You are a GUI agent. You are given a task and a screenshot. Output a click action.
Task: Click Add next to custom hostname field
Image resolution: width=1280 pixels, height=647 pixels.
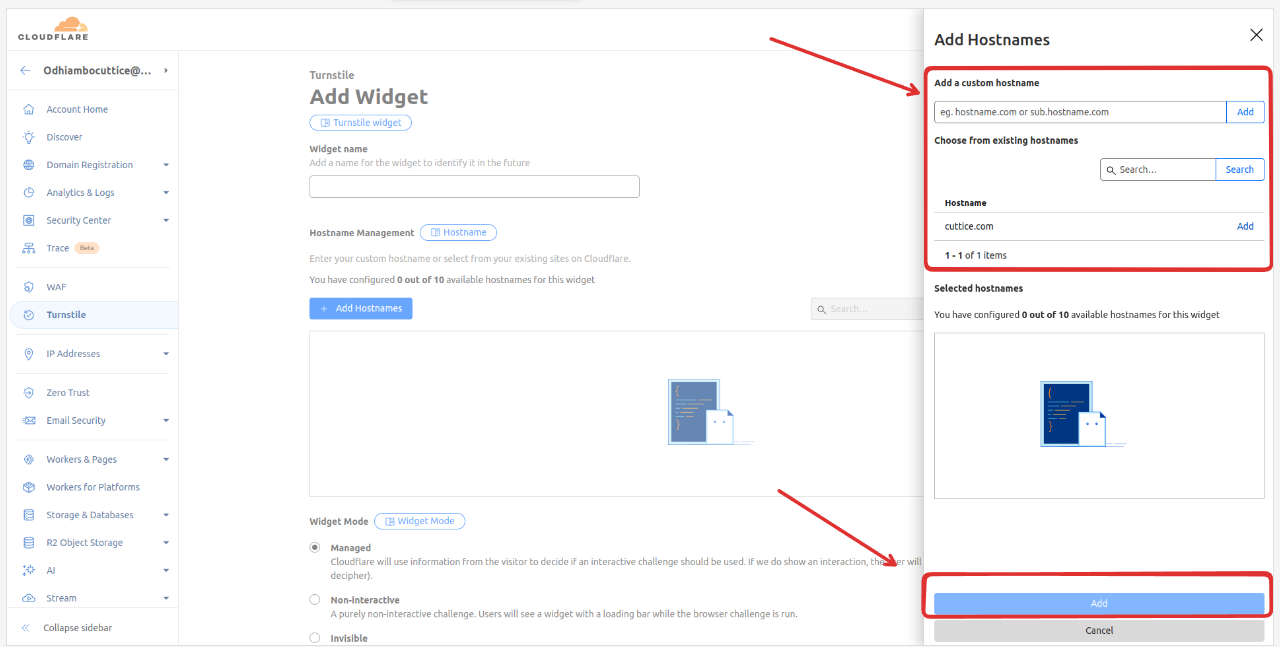coord(1245,112)
